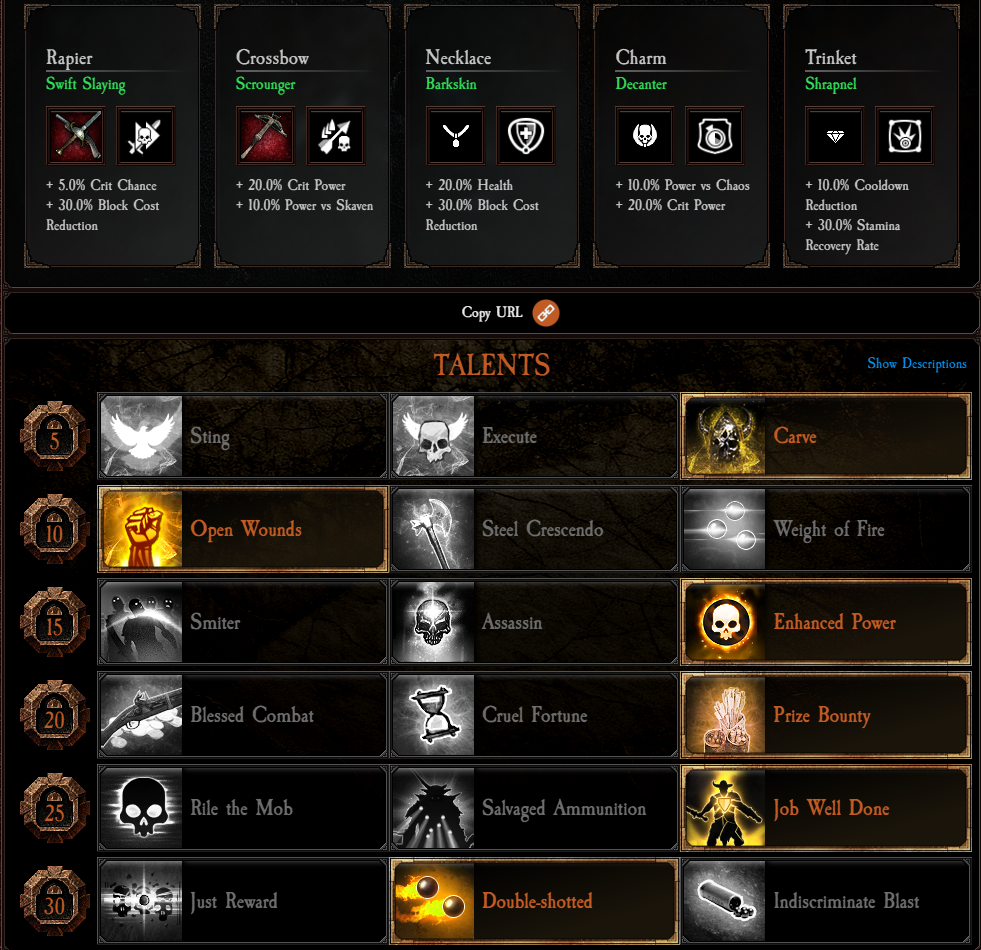Select the Indiscriminate Blast talent
Screen dimensions: 981x950
(x=826, y=901)
